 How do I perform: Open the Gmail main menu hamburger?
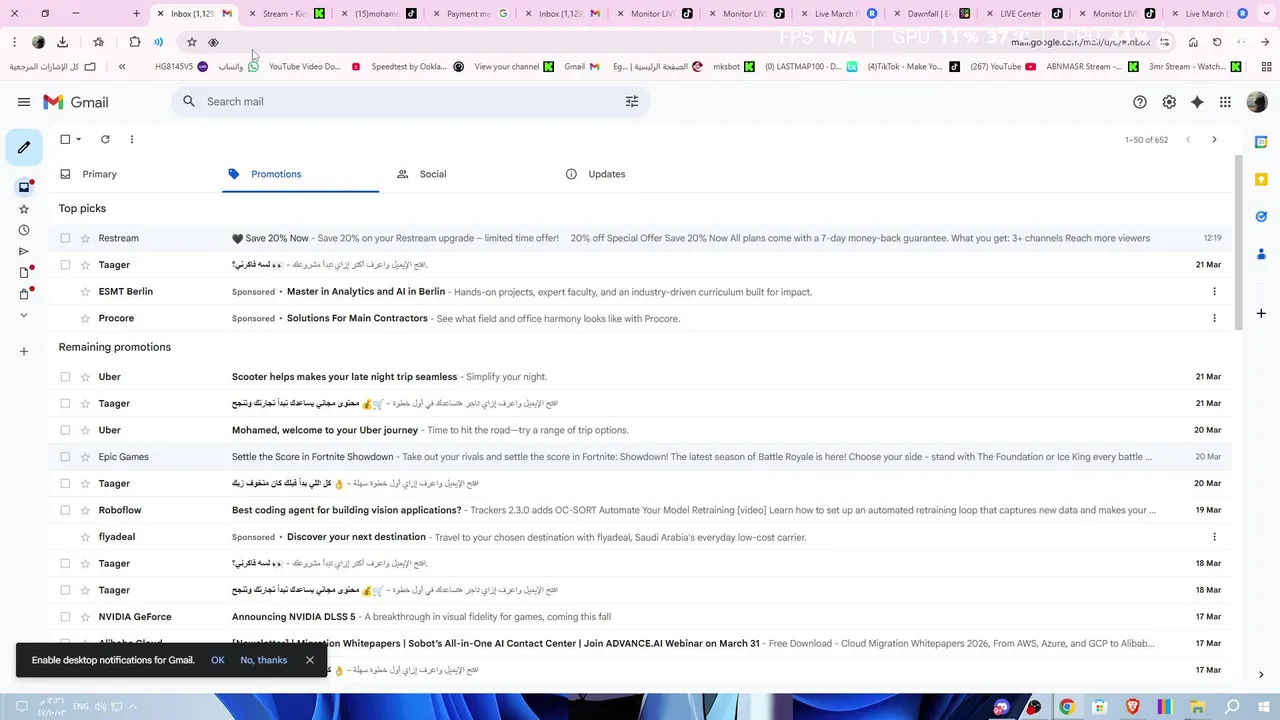pyautogui.click(x=24, y=102)
